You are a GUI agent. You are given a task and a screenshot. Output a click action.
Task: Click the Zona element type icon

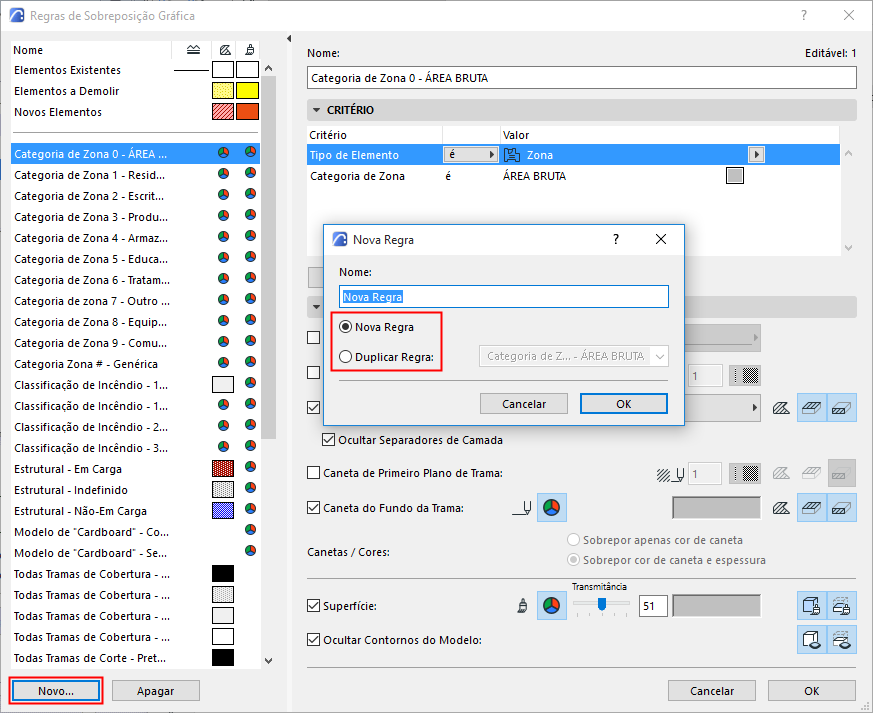pos(512,155)
